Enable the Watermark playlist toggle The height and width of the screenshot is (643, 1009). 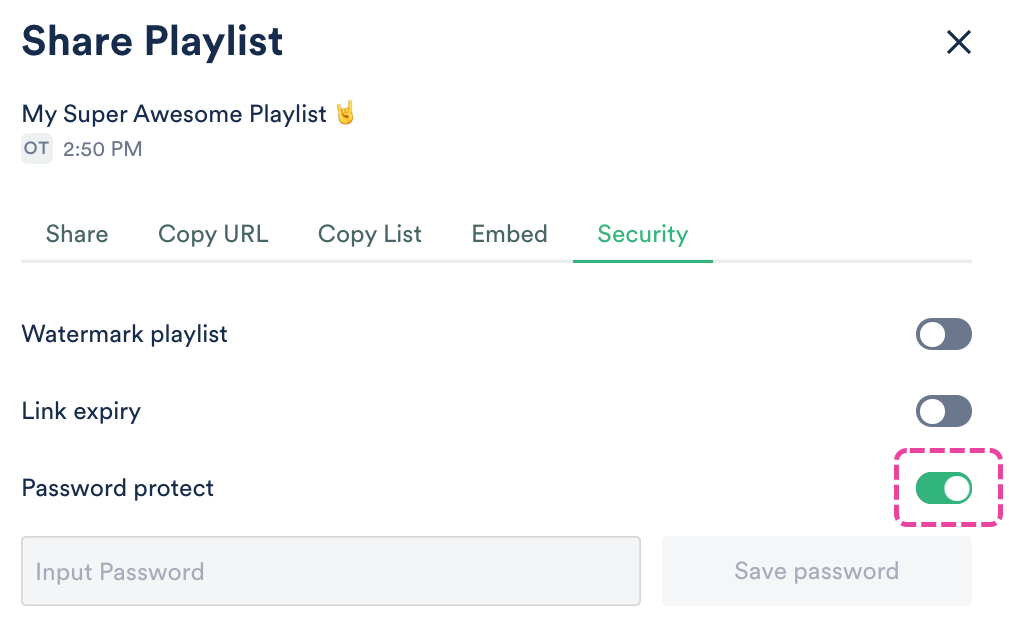pos(943,334)
